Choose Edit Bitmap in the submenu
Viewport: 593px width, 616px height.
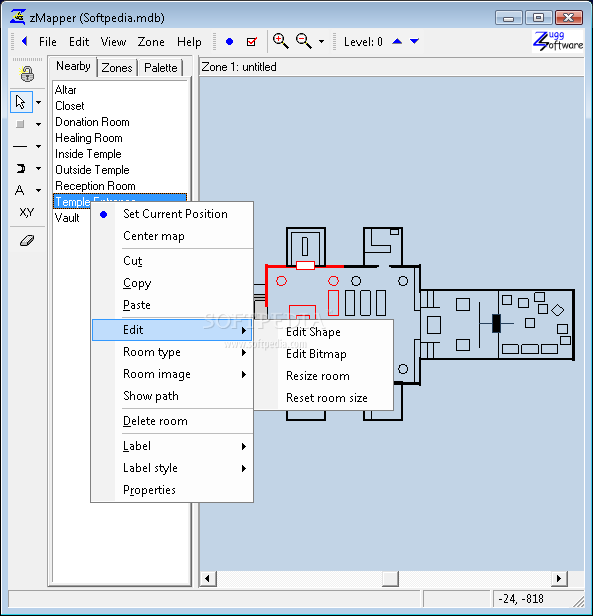(324, 354)
